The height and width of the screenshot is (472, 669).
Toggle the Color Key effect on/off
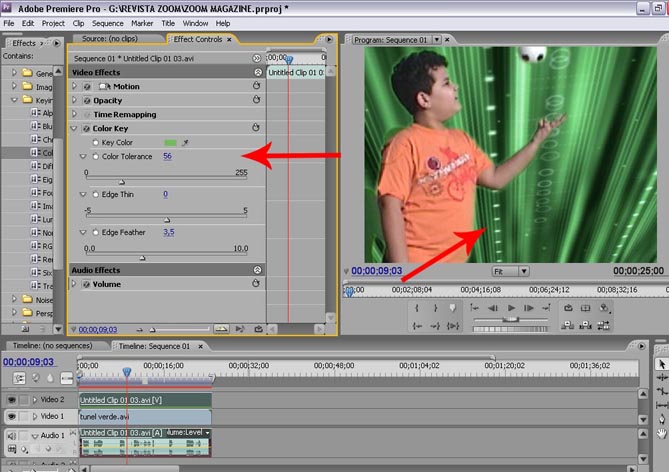[x=86, y=129]
